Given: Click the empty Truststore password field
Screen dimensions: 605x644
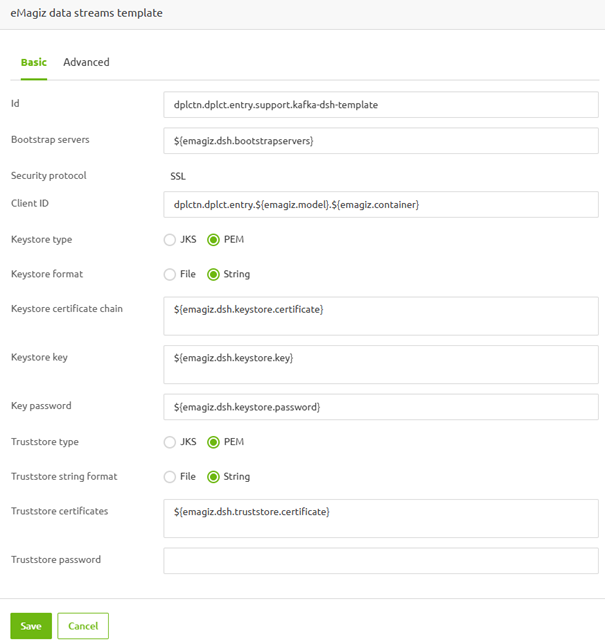Looking at the screenshot, I should (x=381, y=561).
